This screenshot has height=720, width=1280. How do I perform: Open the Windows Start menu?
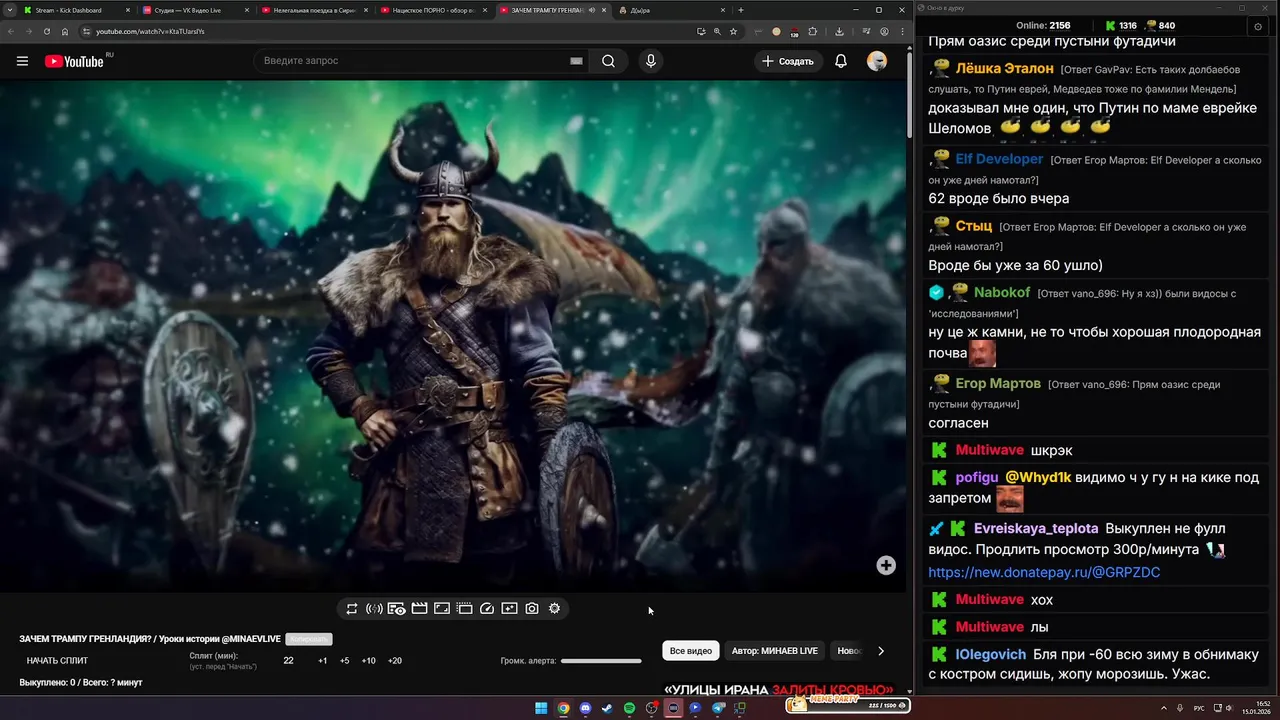coord(541,708)
